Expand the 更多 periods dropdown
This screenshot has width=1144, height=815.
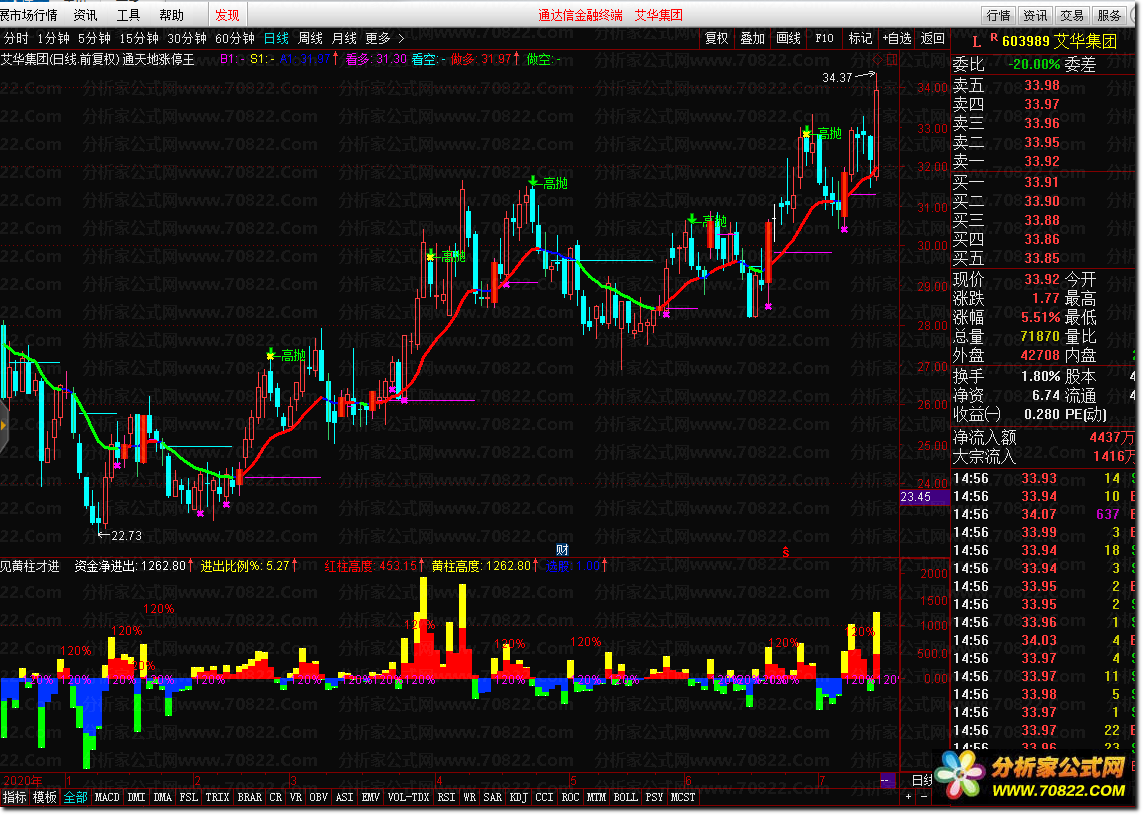point(378,38)
